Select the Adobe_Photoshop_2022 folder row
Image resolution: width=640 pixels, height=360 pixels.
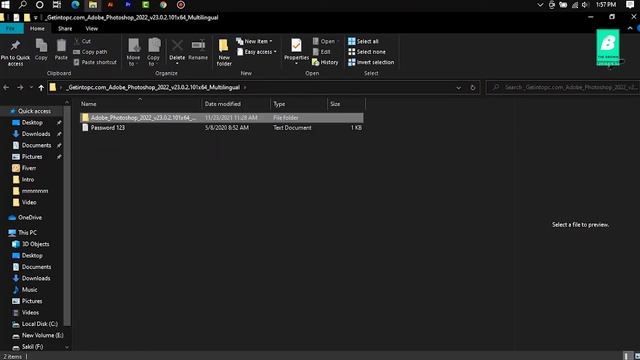[222, 118]
